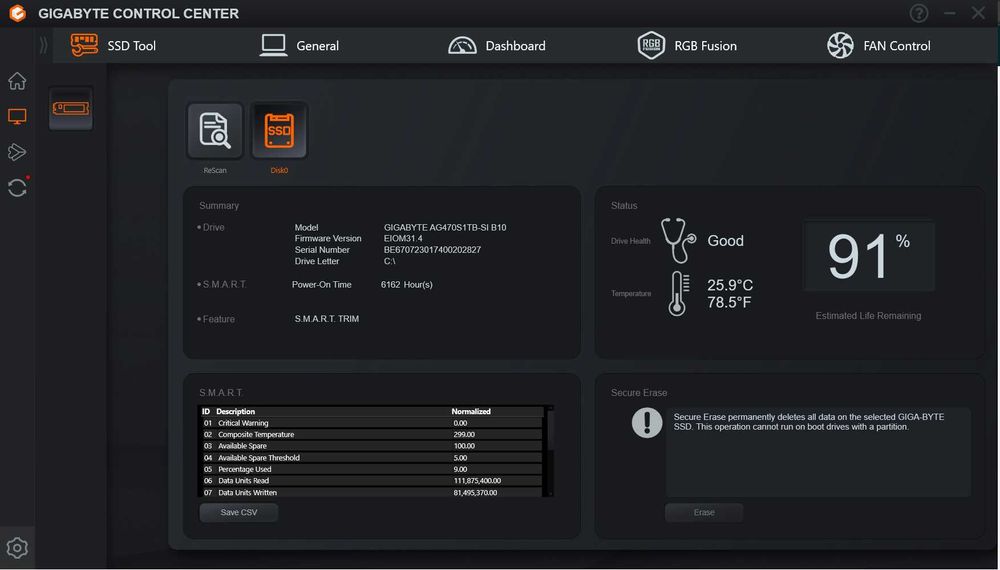Screen dimensions: 1000x570
Task: Click the firmware version EIOM31.4
Action: (403, 238)
